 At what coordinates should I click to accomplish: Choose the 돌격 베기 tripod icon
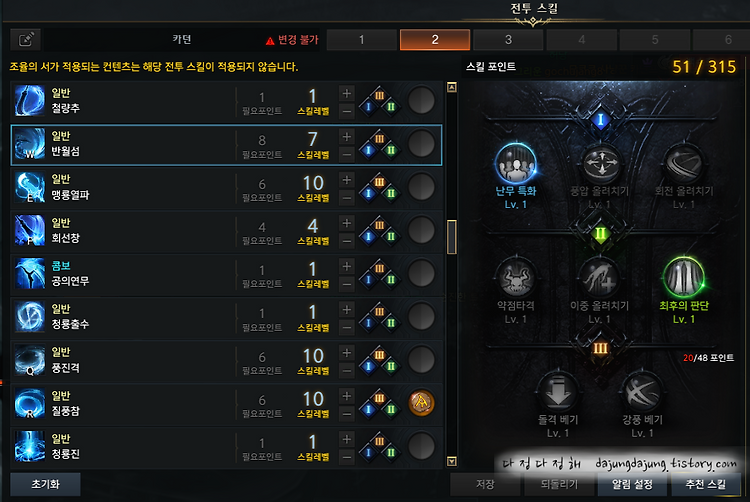coord(558,392)
